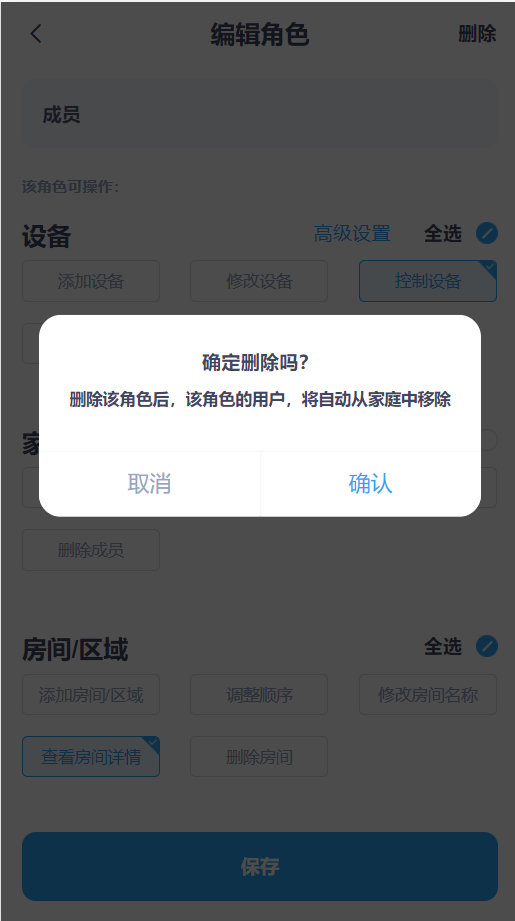The width and height of the screenshot is (515, 921).
Task: Deselect the 查看房间详情 permission
Action: point(91,757)
